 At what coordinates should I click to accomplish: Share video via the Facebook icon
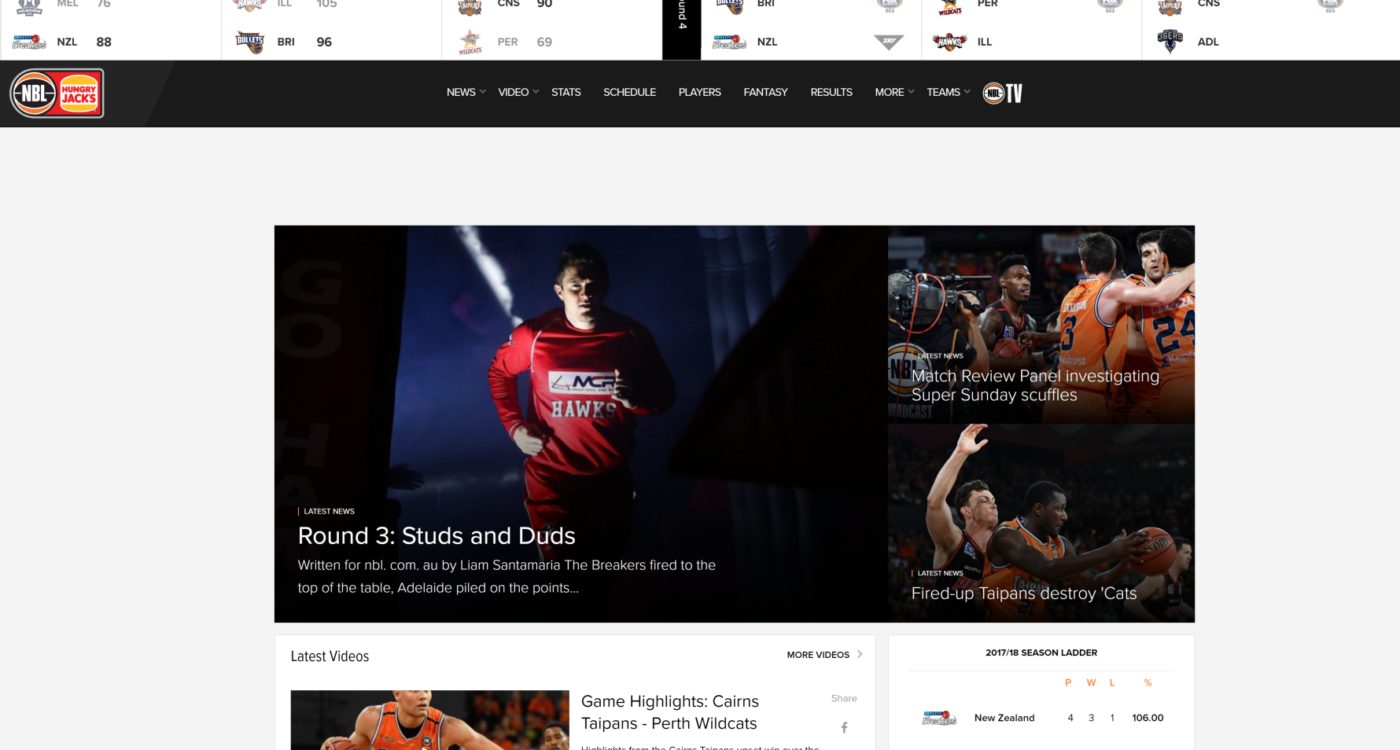(844, 727)
